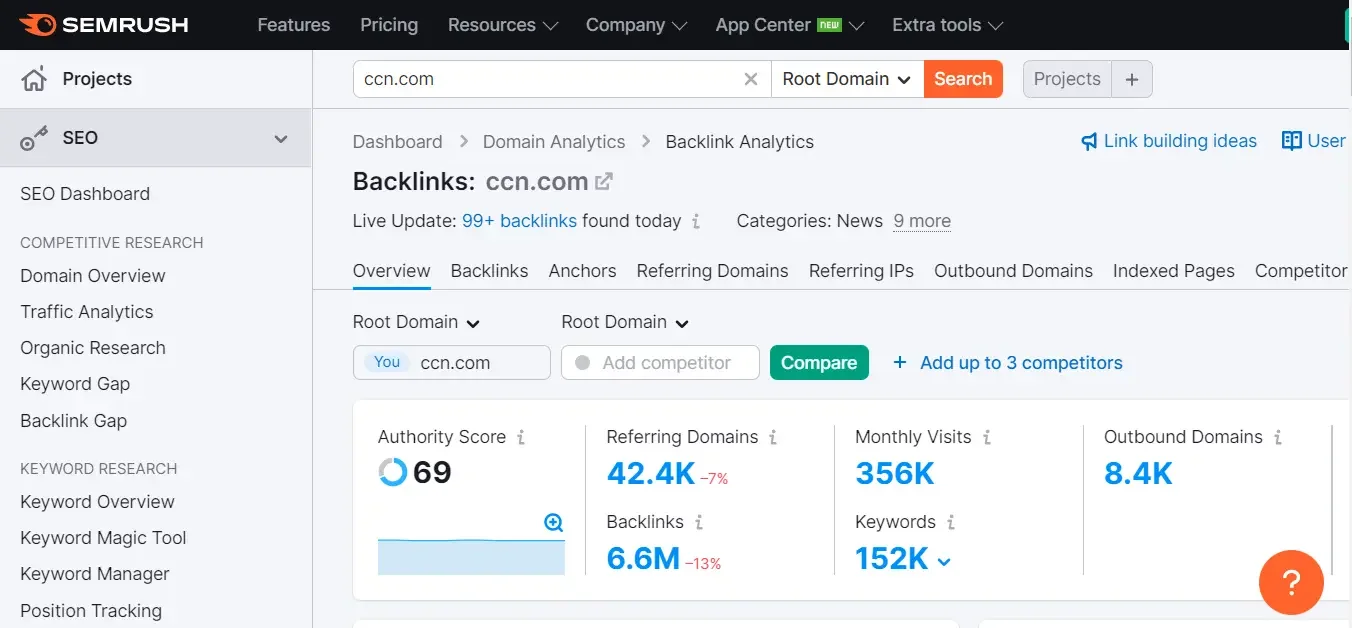The width and height of the screenshot is (1352, 628).
Task: Expand the Company menu
Action: coord(637,25)
